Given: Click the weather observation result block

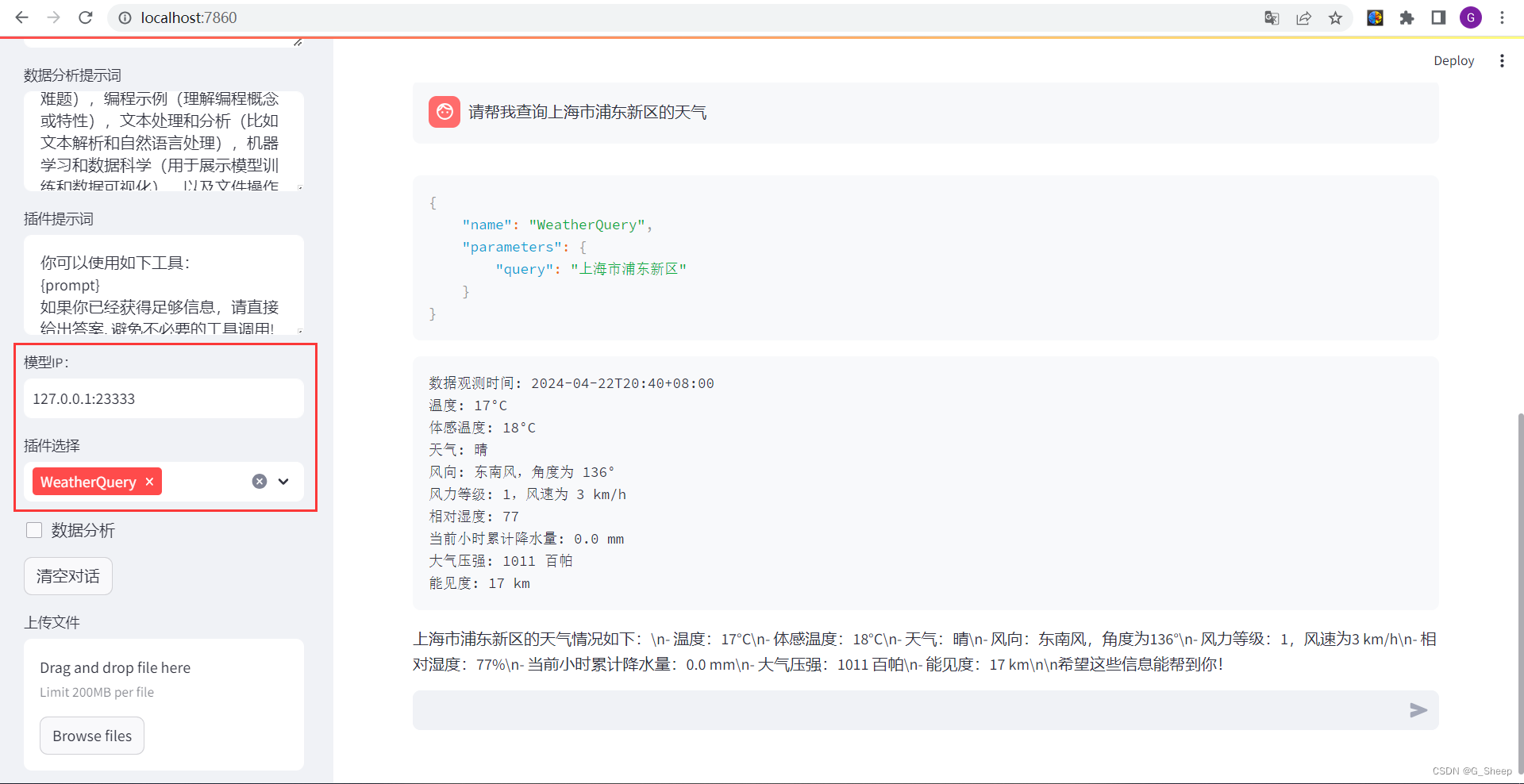Looking at the screenshot, I should point(926,483).
